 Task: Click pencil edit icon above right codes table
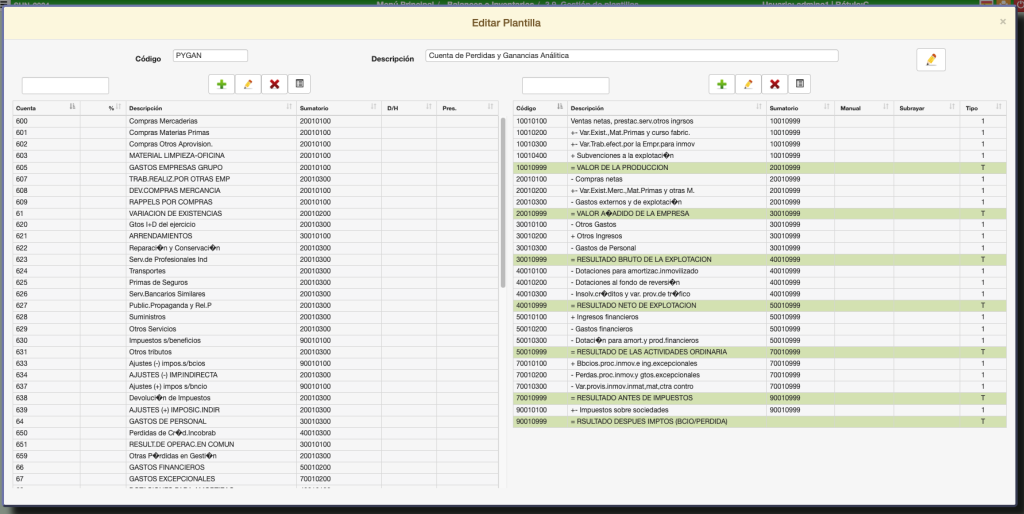[x=748, y=85]
